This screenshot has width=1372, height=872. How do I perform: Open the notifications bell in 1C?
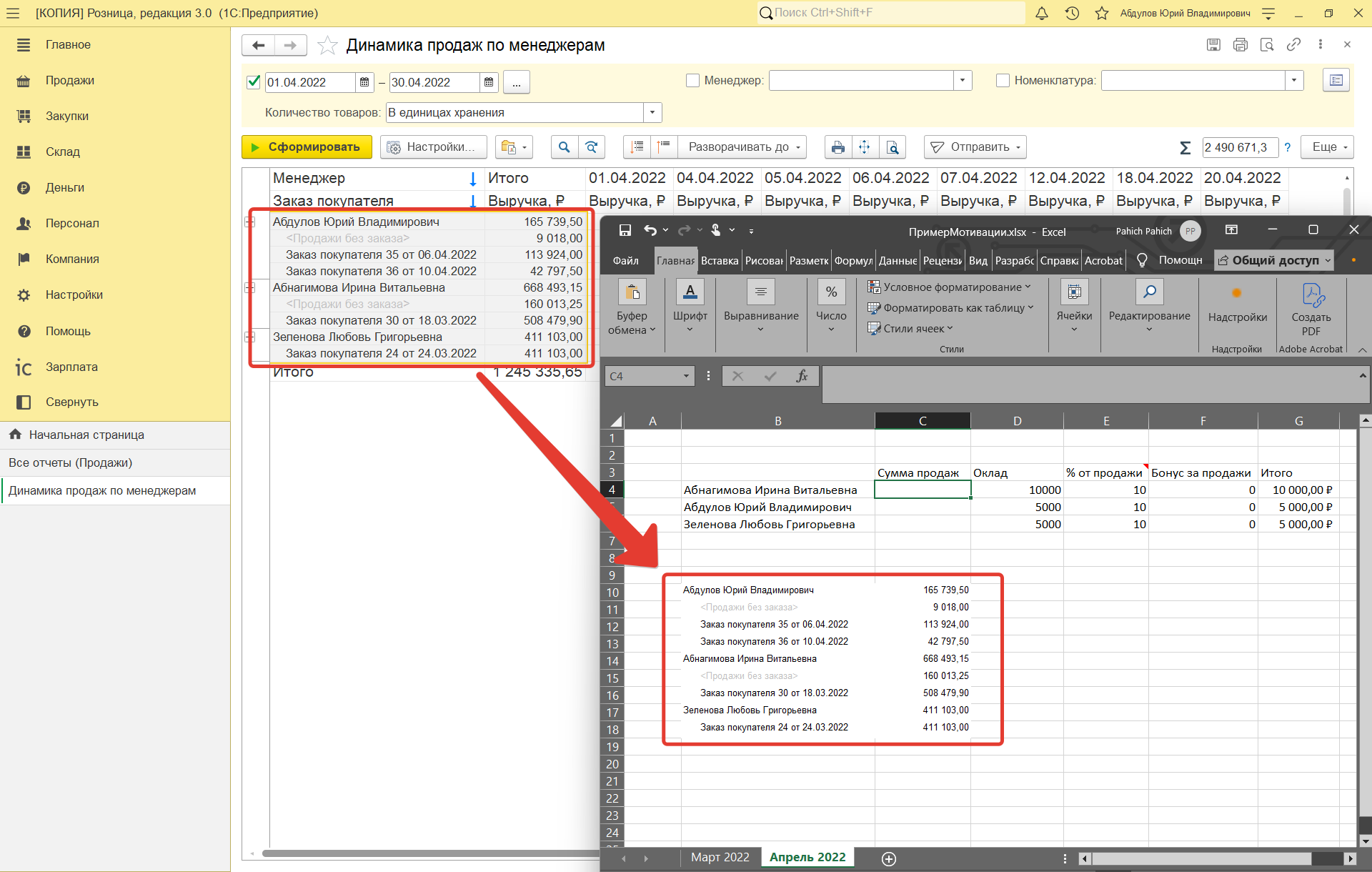point(1042,13)
